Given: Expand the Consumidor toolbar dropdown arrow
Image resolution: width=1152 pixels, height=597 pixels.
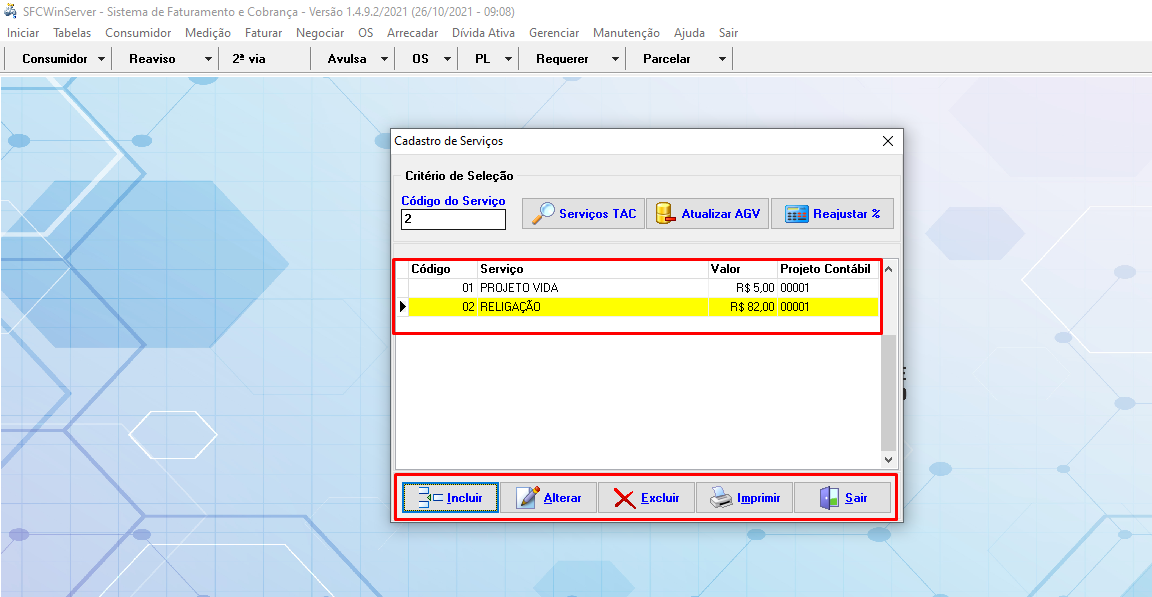Looking at the screenshot, I should click(102, 59).
